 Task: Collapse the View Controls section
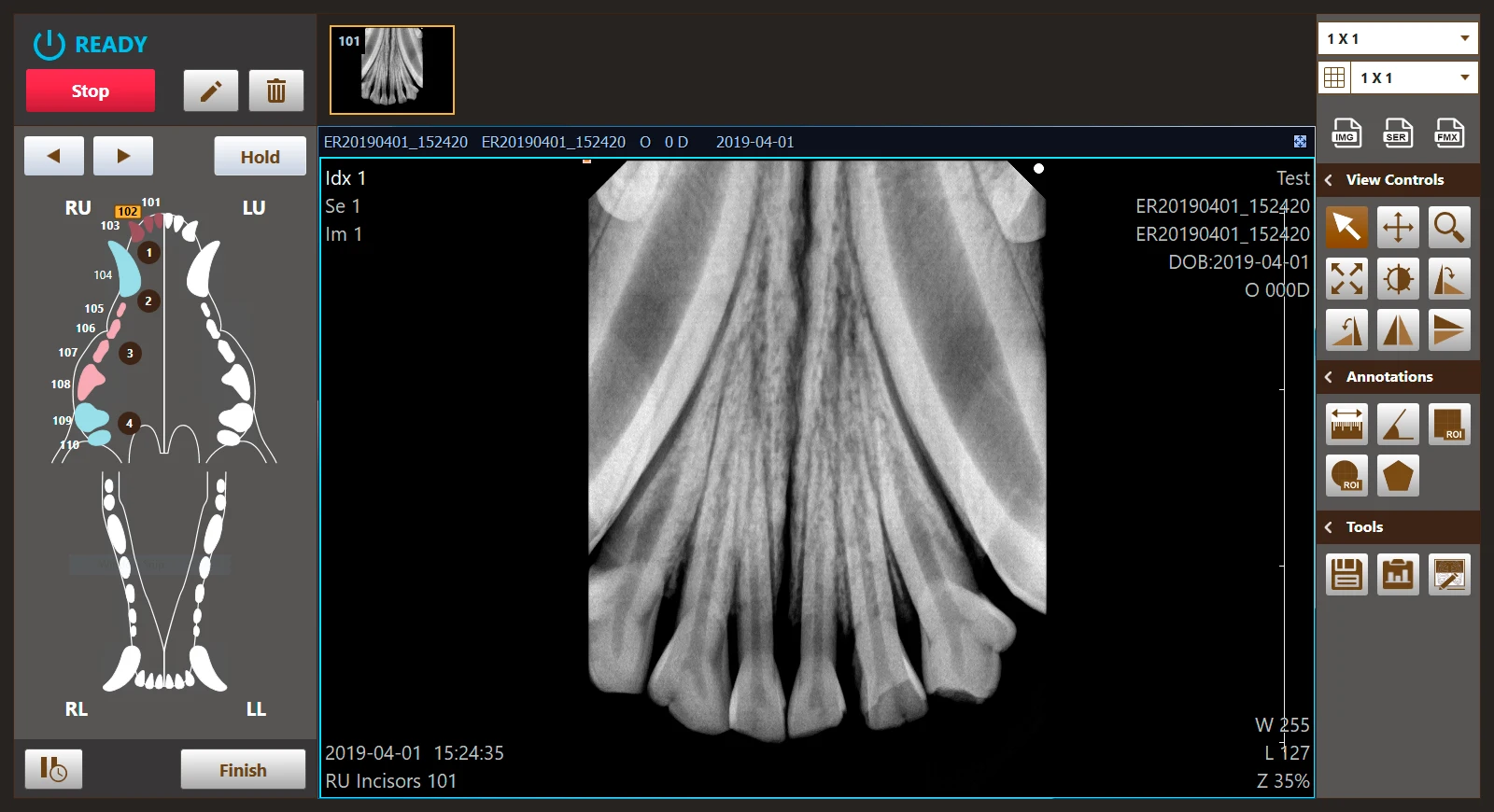point(1329,180)
